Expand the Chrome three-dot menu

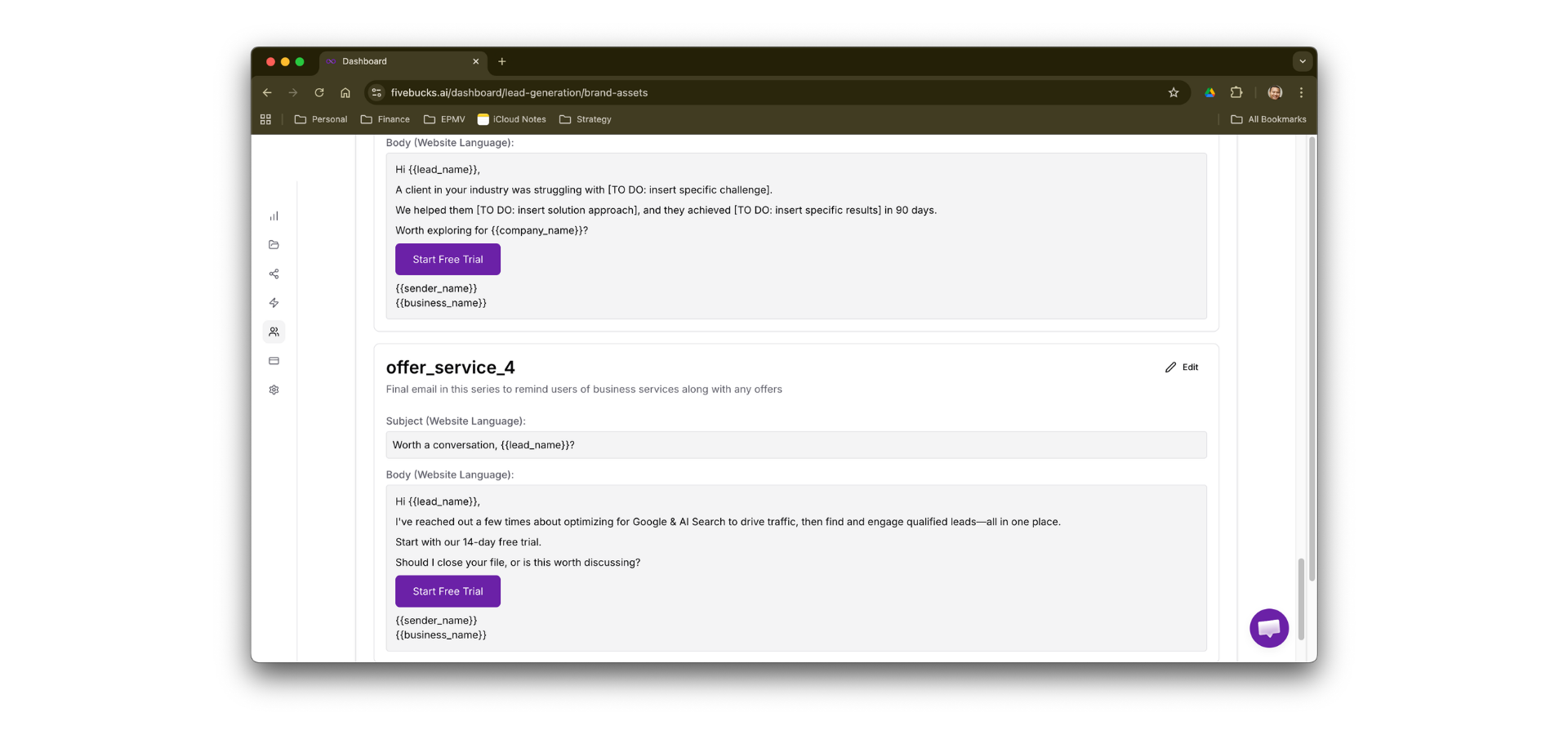click(1301, 92)
